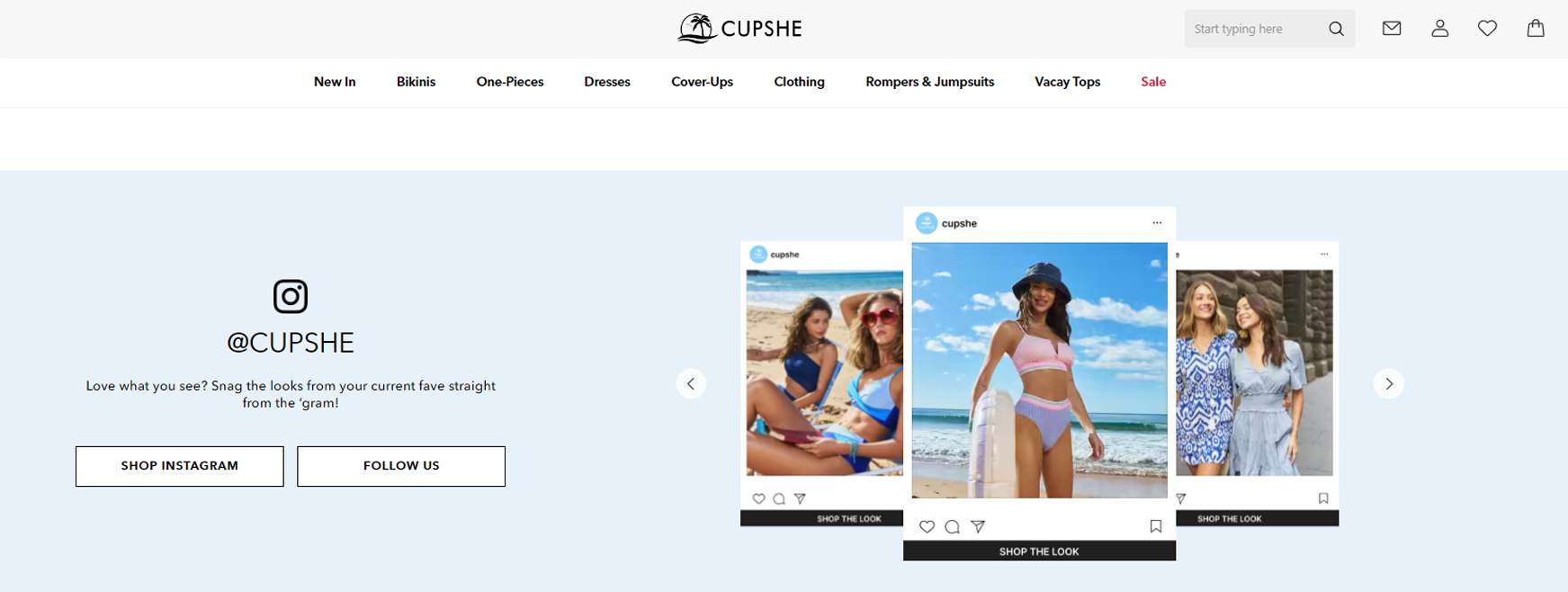Open the mail envelope icon in header
The image size is (1568, 592).
[1392, 29]
